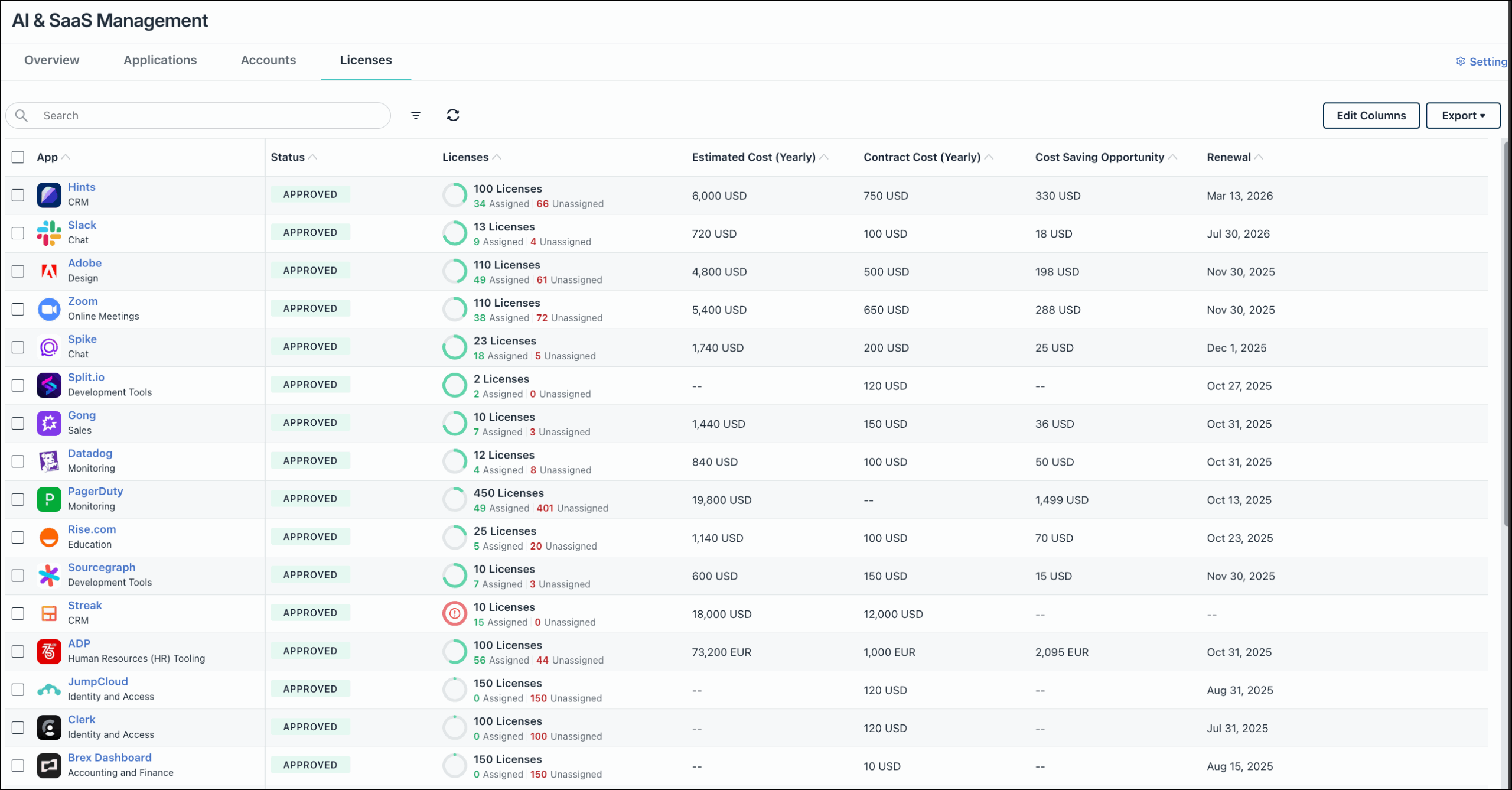This screenshot has width=1512, height=790.
Task: Switch to the Accounts tab
Action: tap(268, 60)
